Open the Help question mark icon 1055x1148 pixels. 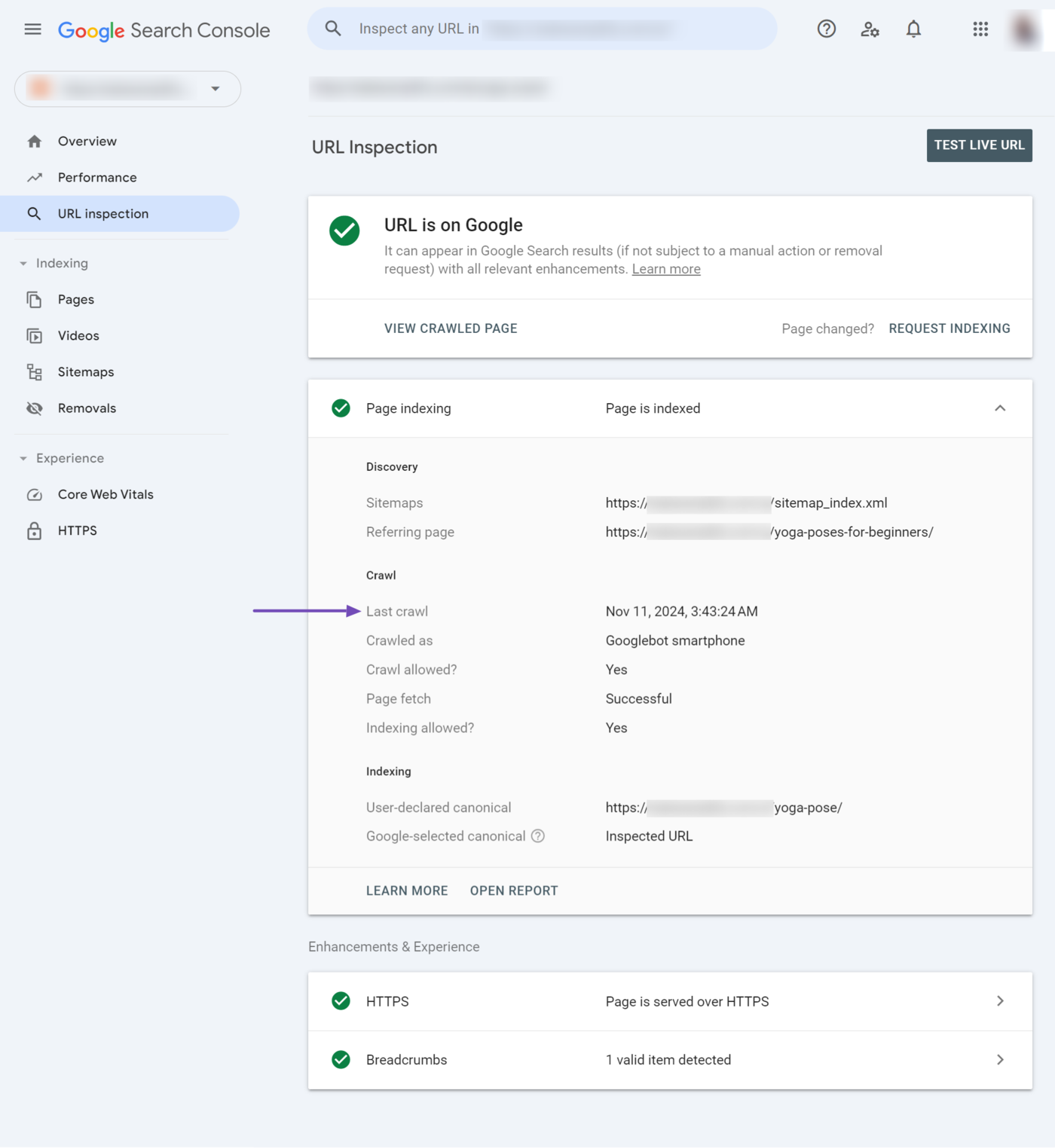coord(827,29)
